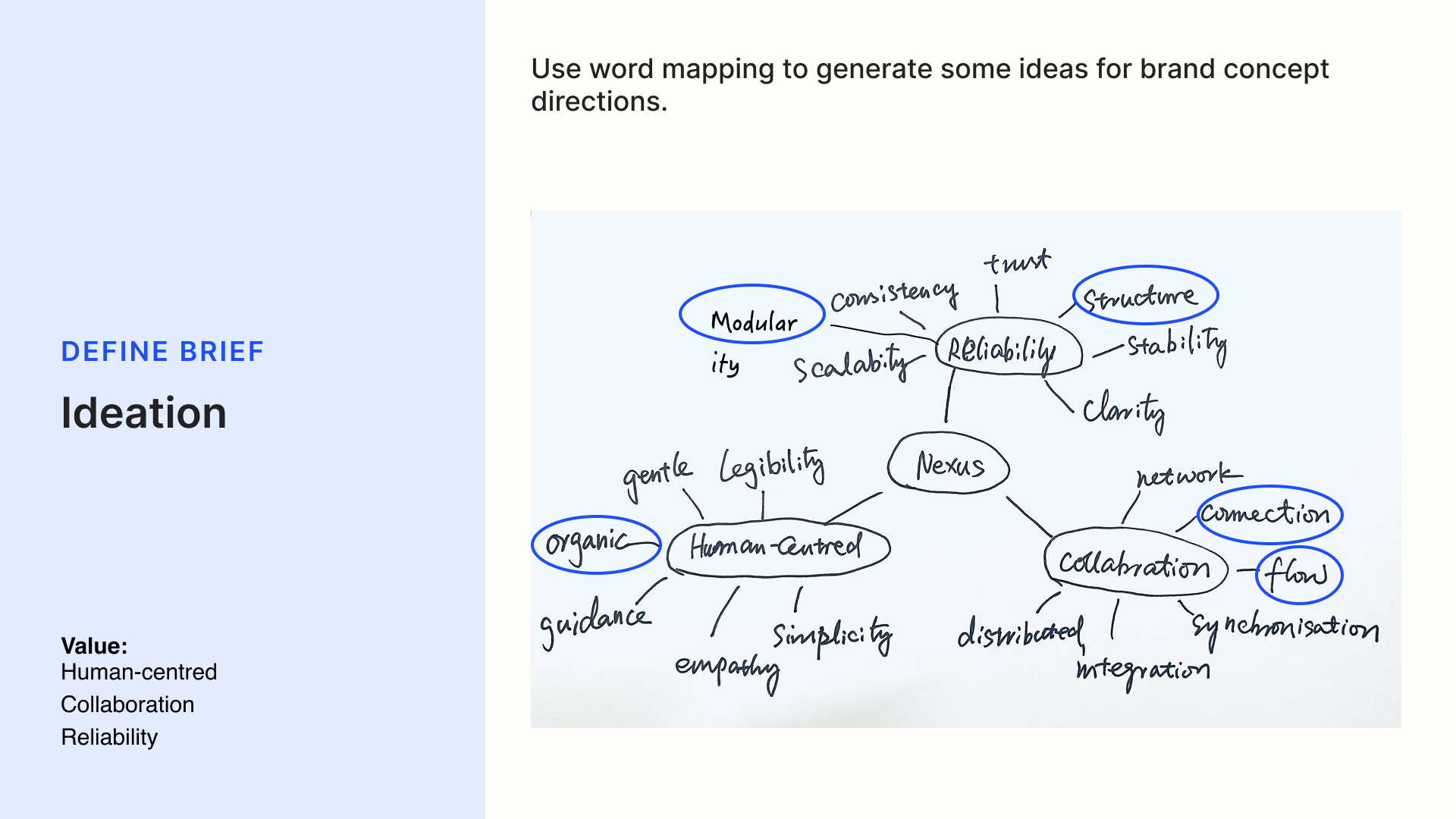The width and height of the screenshot is (1456, 819).
Task: Click the central Nexus node
Action: (x=949, y=463)
